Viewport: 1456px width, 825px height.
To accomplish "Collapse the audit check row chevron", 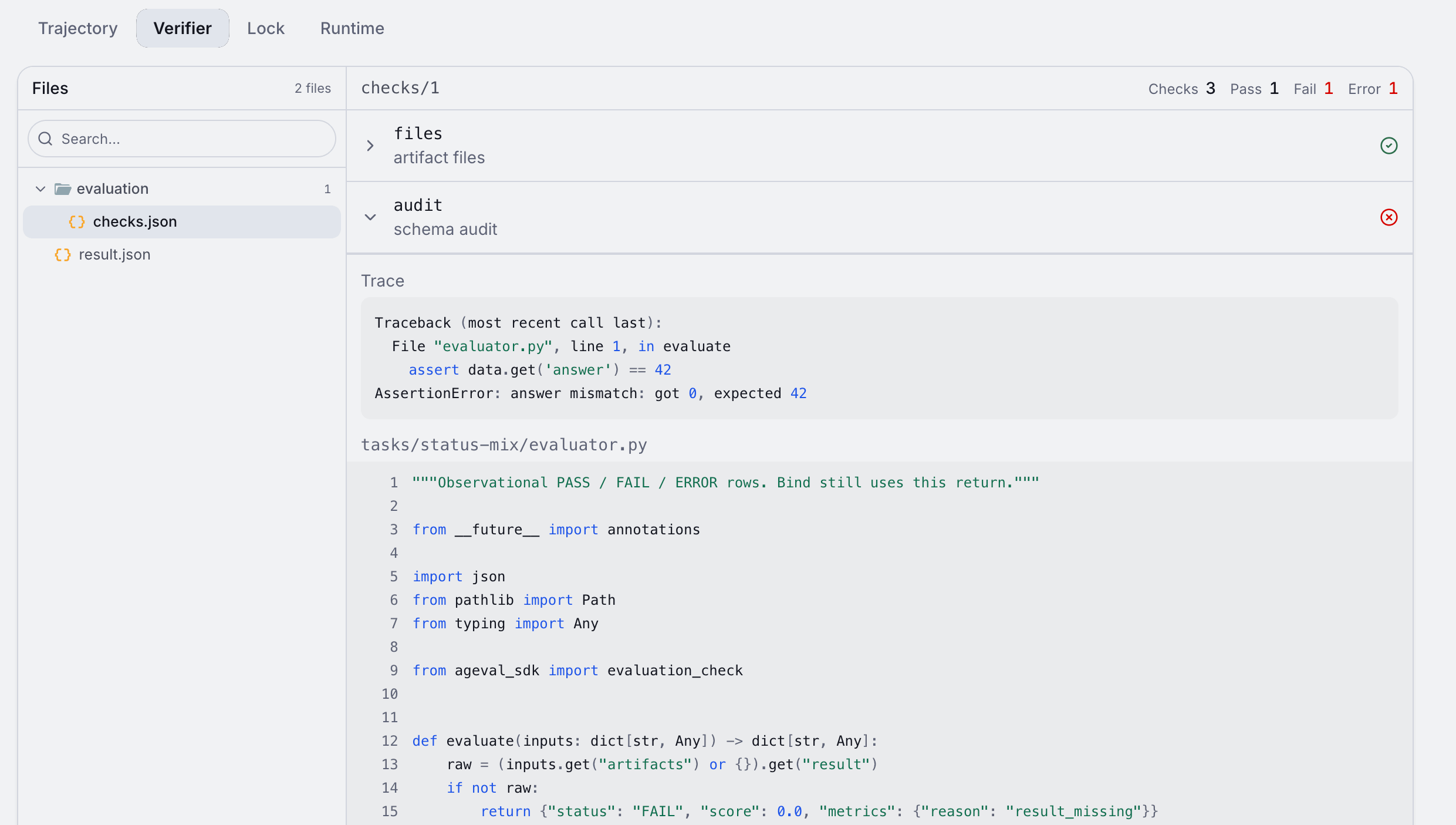I will click(x=370, y=217).
